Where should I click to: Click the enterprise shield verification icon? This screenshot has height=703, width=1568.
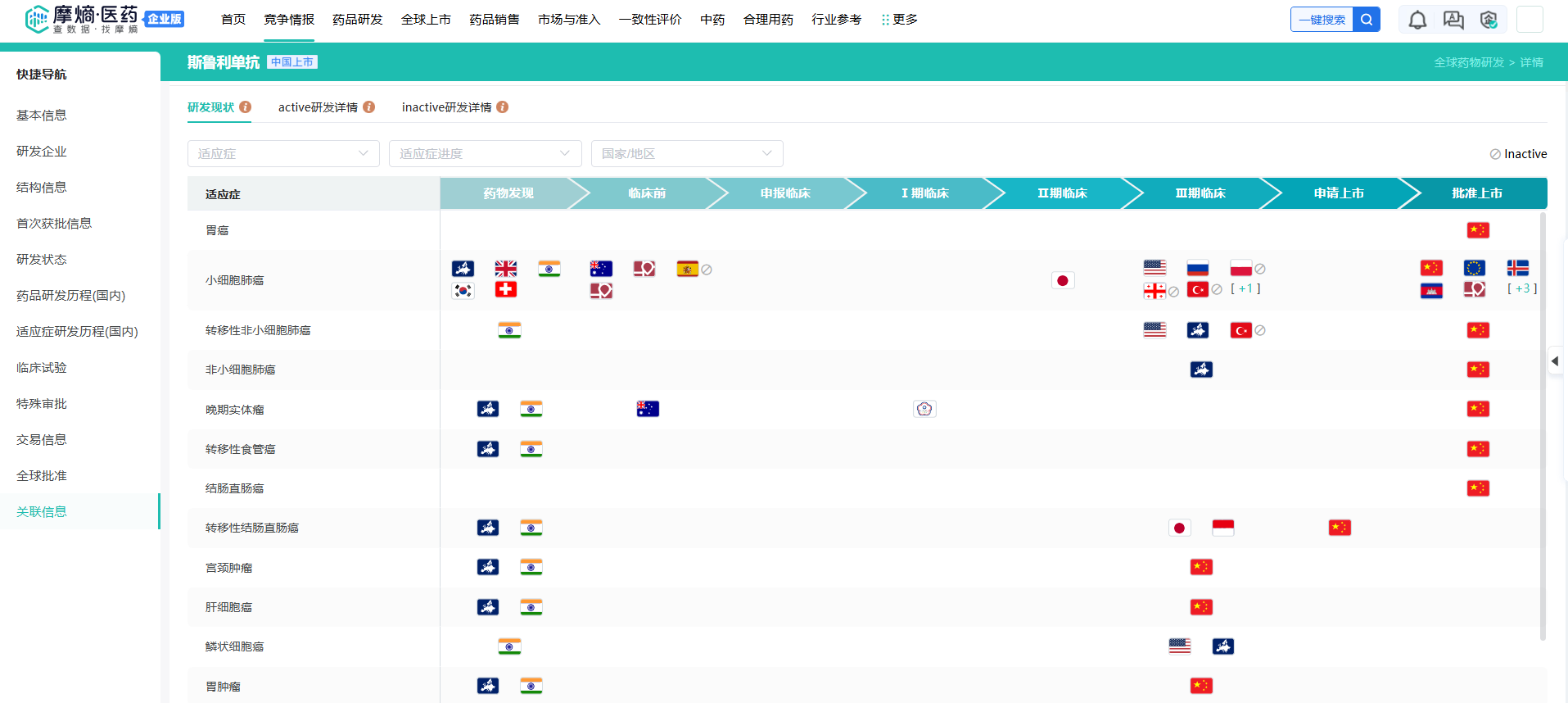pos(1489,20)
